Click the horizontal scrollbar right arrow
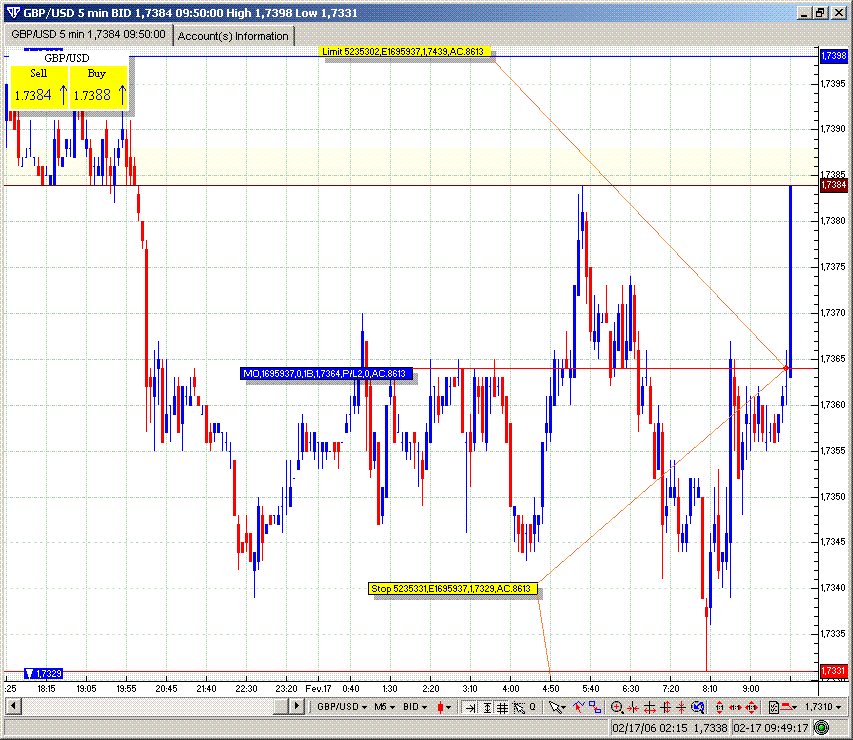This screenshot has width=853, height=740. click(x=296, y=707)
